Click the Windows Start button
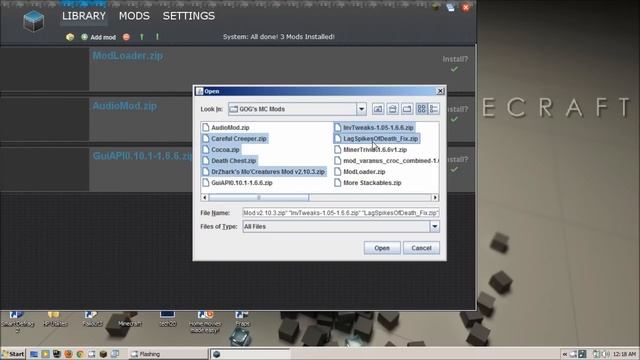 pyautogui.click(x=13, y=354)
